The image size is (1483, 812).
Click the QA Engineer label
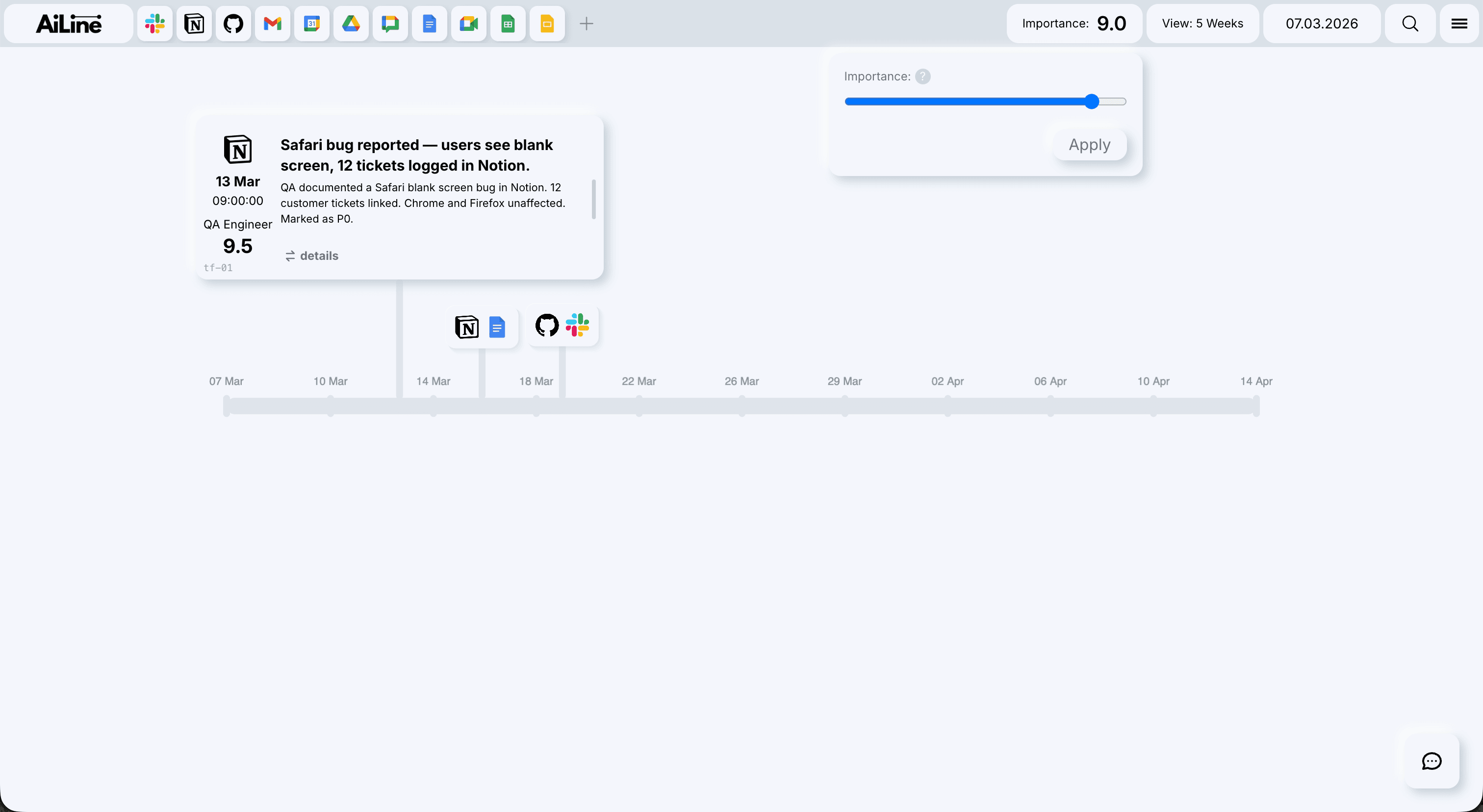coord(238,225)
